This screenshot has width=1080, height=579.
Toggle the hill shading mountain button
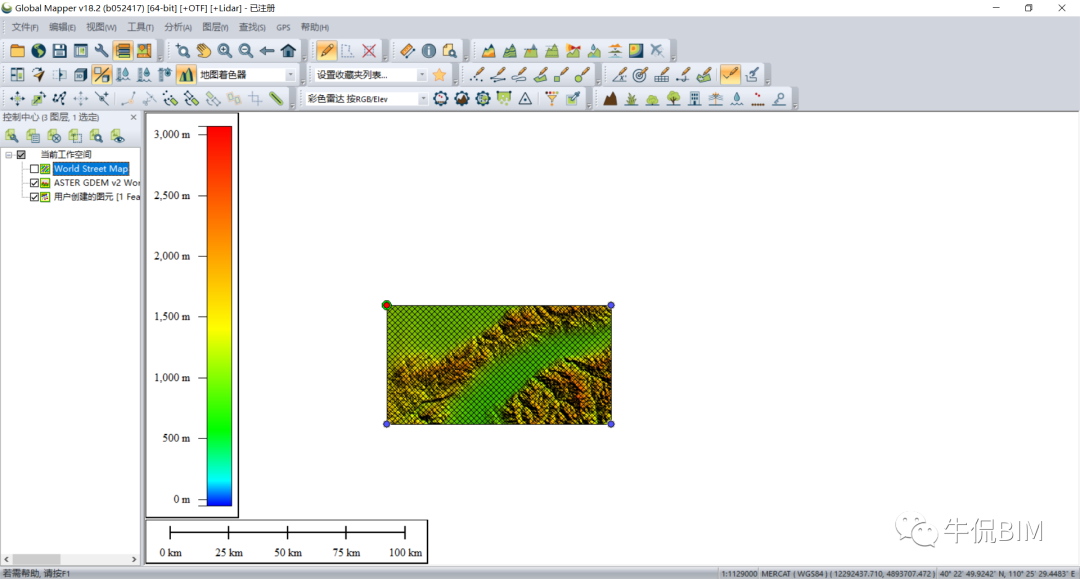click(x=186, y=74)
